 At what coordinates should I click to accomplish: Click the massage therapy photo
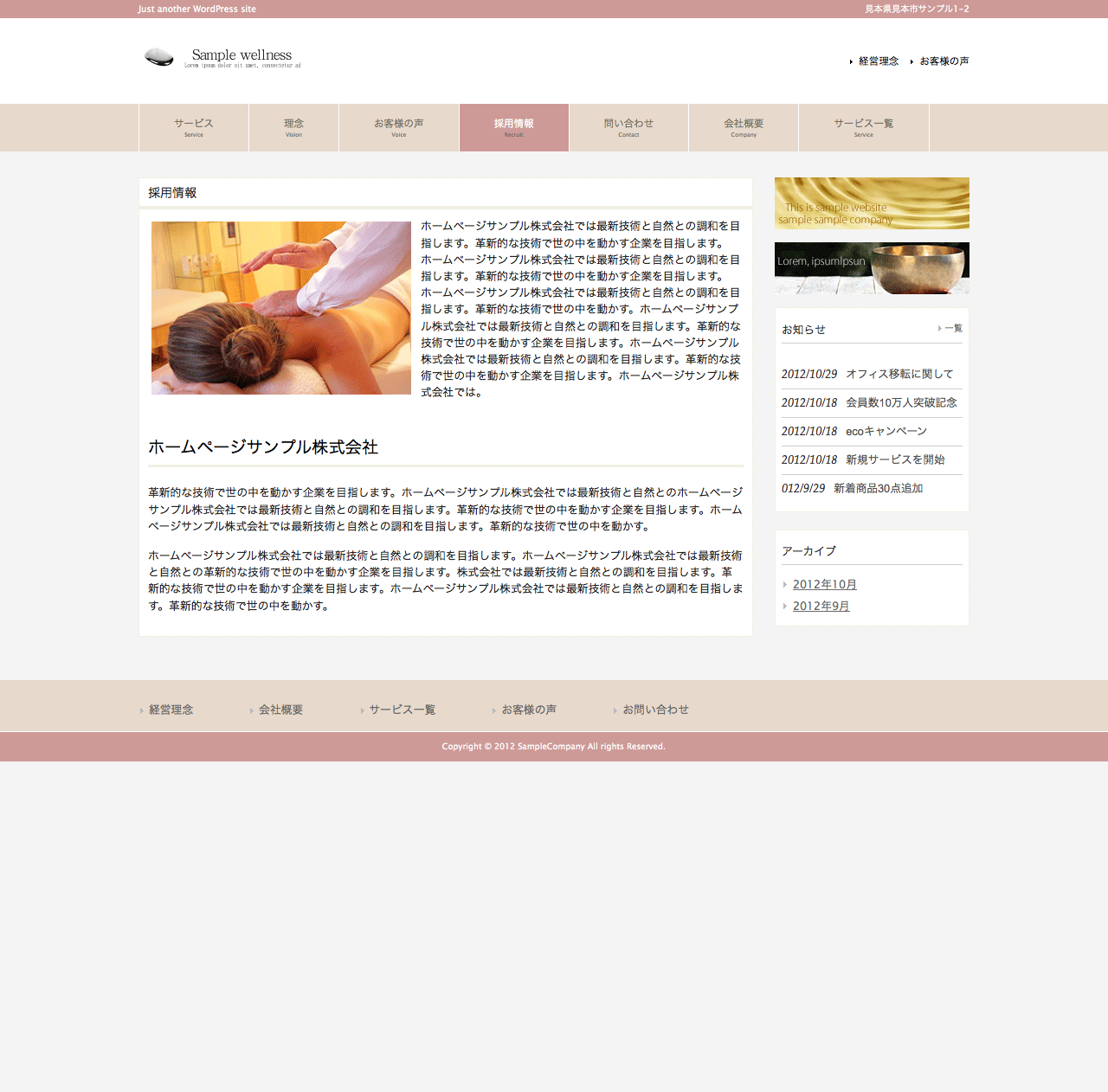(281, 308)
